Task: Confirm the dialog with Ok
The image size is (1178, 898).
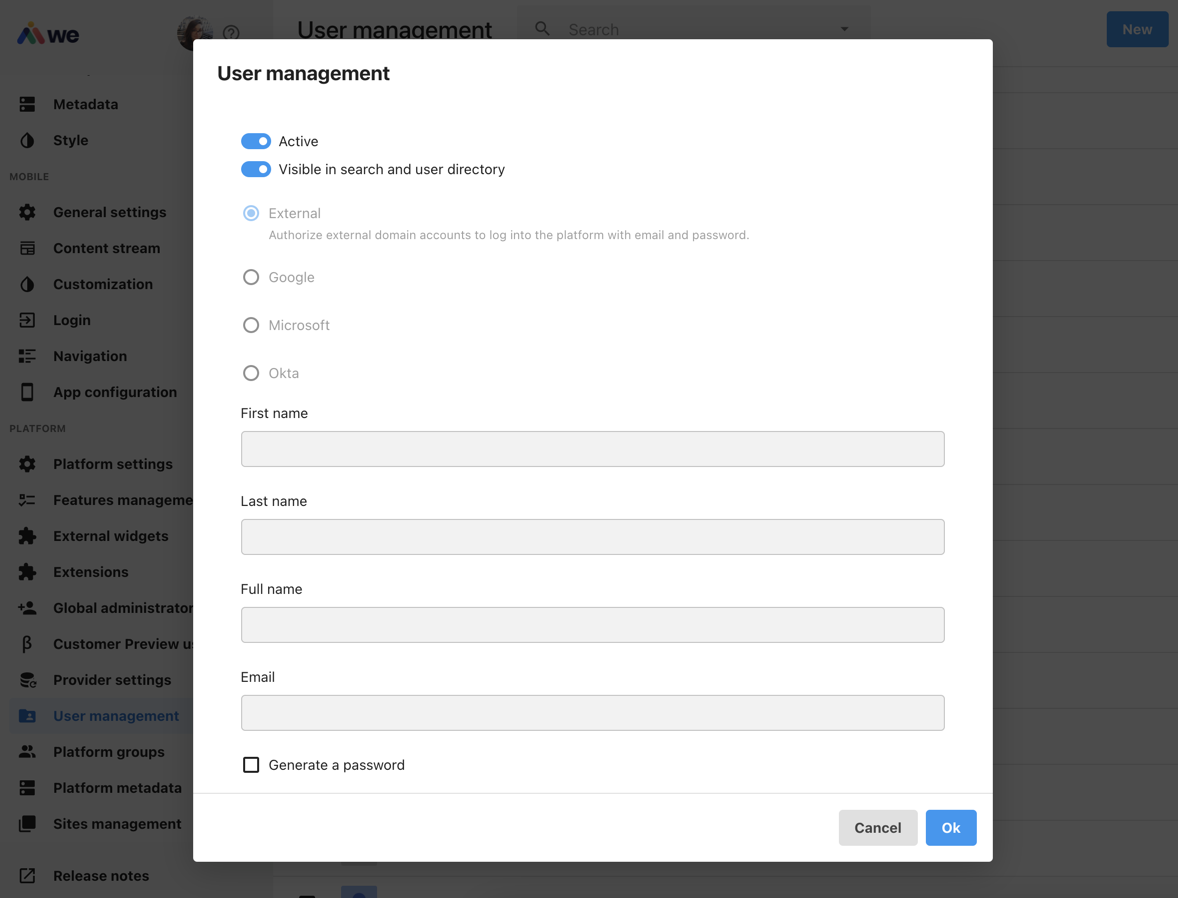Action: (950, 827)
